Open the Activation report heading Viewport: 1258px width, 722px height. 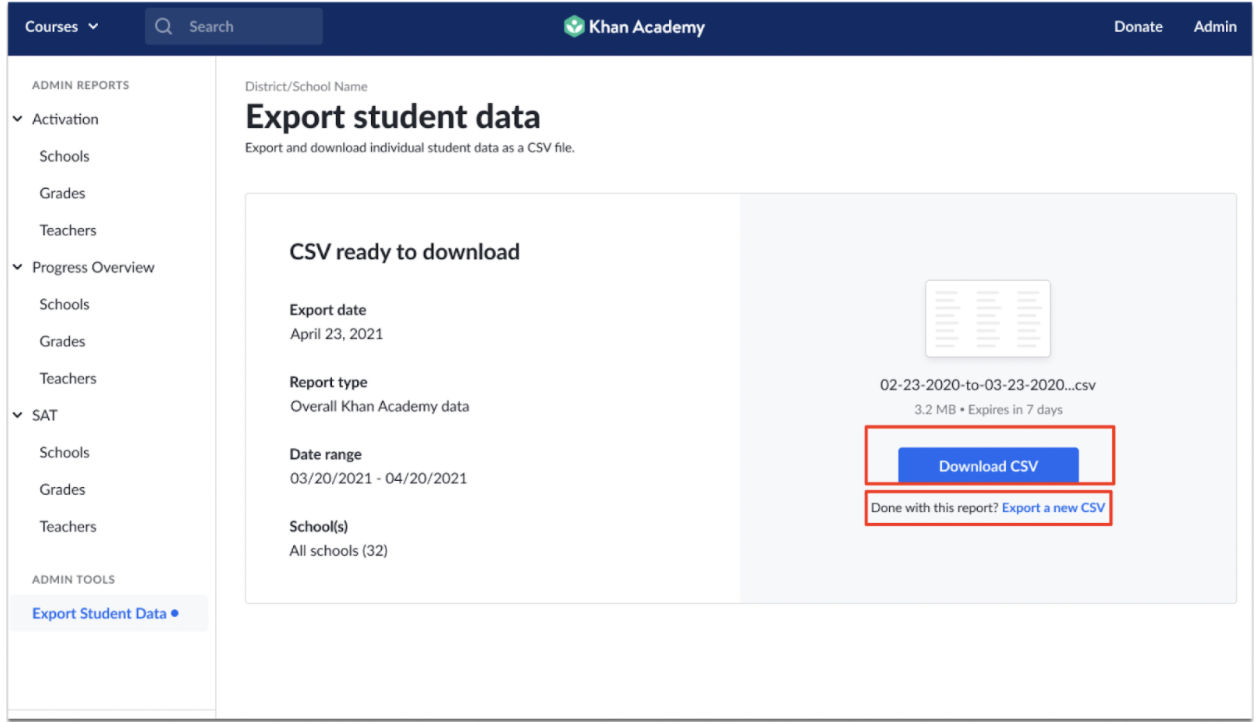pyautogui.click(x=65, y=119)
